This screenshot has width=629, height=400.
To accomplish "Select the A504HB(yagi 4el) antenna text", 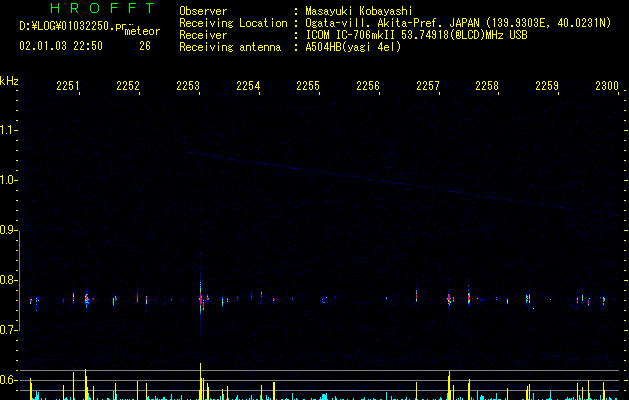I will 353,47.
